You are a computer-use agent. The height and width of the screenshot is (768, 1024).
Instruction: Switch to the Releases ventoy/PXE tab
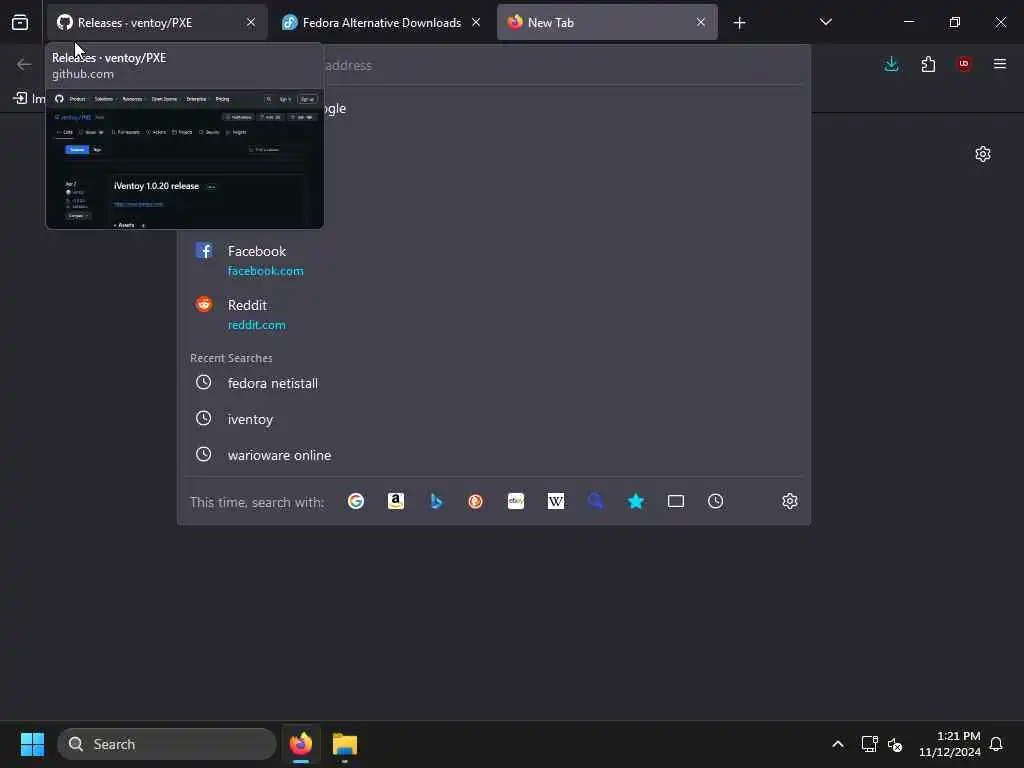[x=157, y=23]
